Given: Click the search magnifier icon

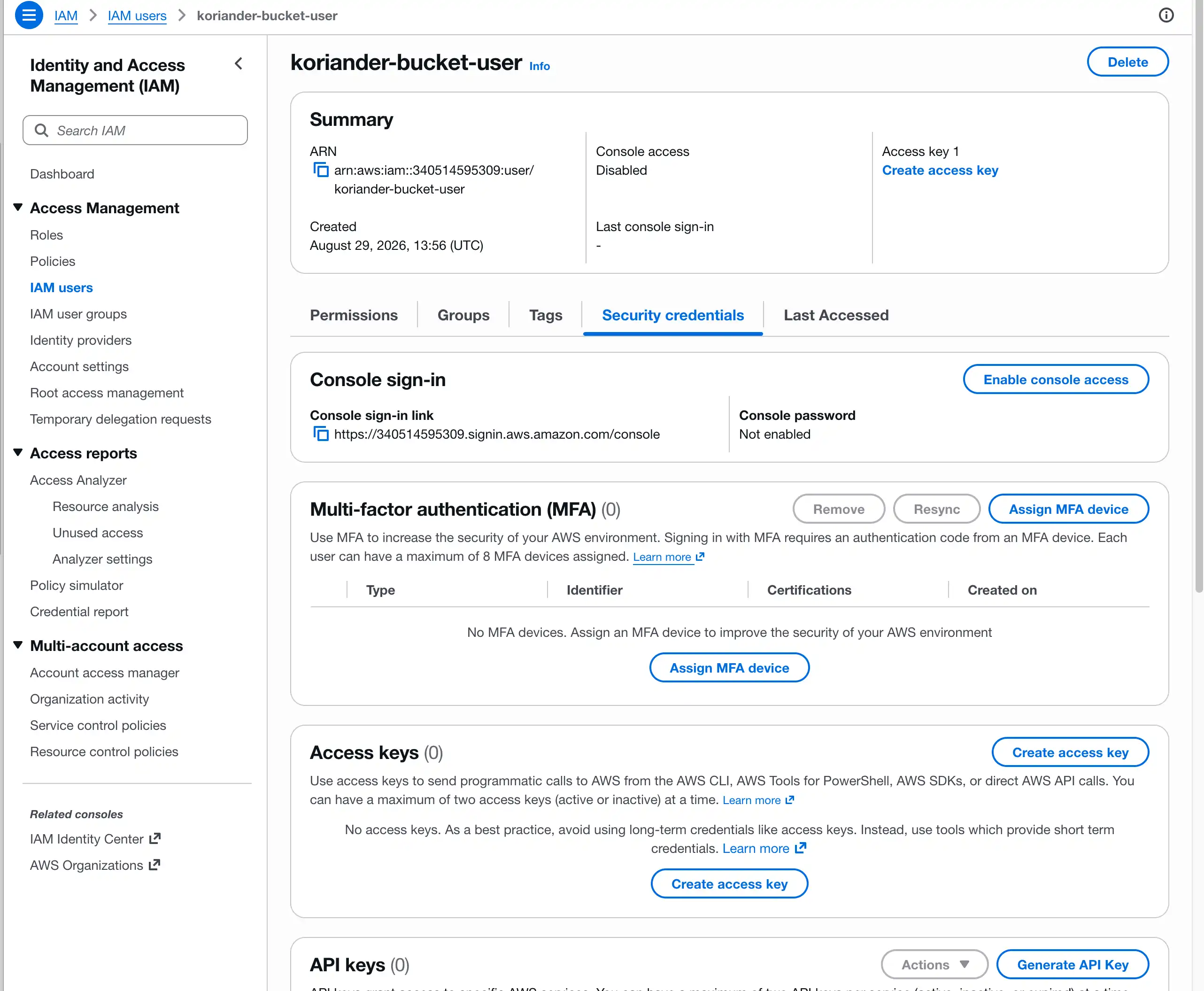Looking at the screenshot, I should pyautogui.click(x=41, y=130).
